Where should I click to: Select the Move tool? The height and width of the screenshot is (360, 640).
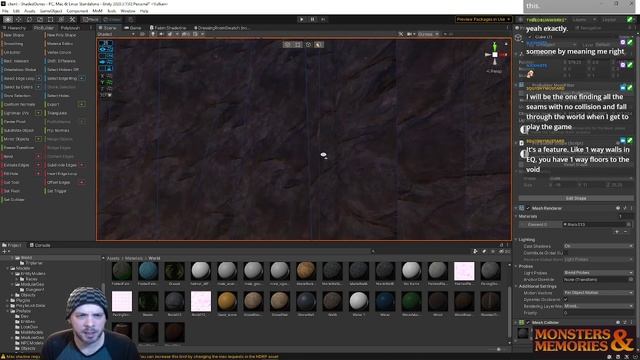(18, 19)
